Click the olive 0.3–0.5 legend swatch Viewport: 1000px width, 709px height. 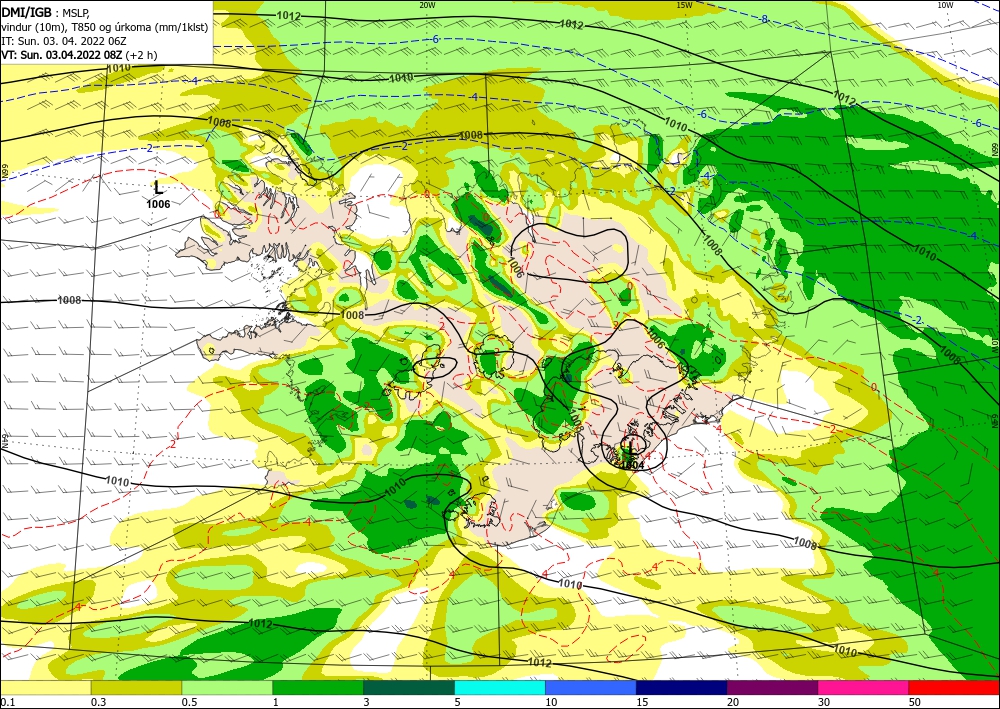pyautogui.click(x=136, y=687)
